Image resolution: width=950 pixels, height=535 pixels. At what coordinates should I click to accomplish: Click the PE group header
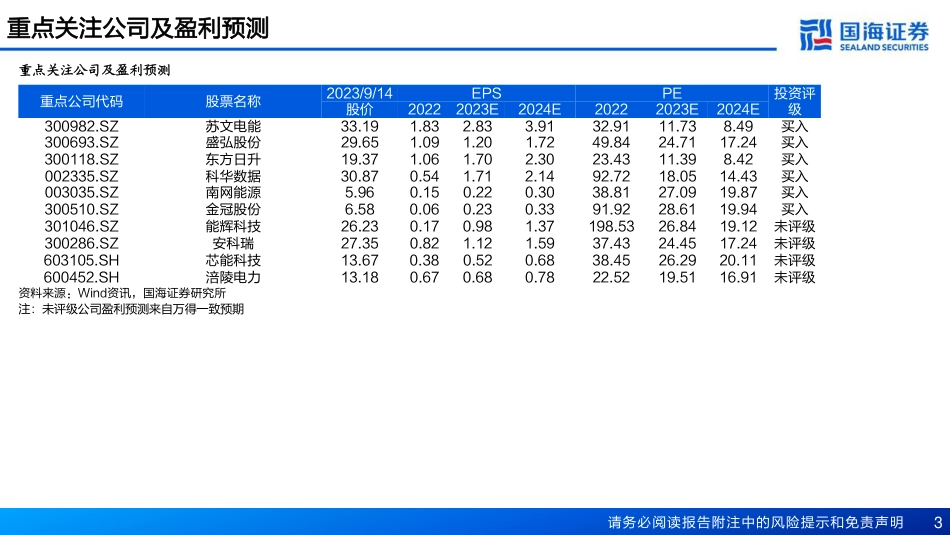pos(672,93)
